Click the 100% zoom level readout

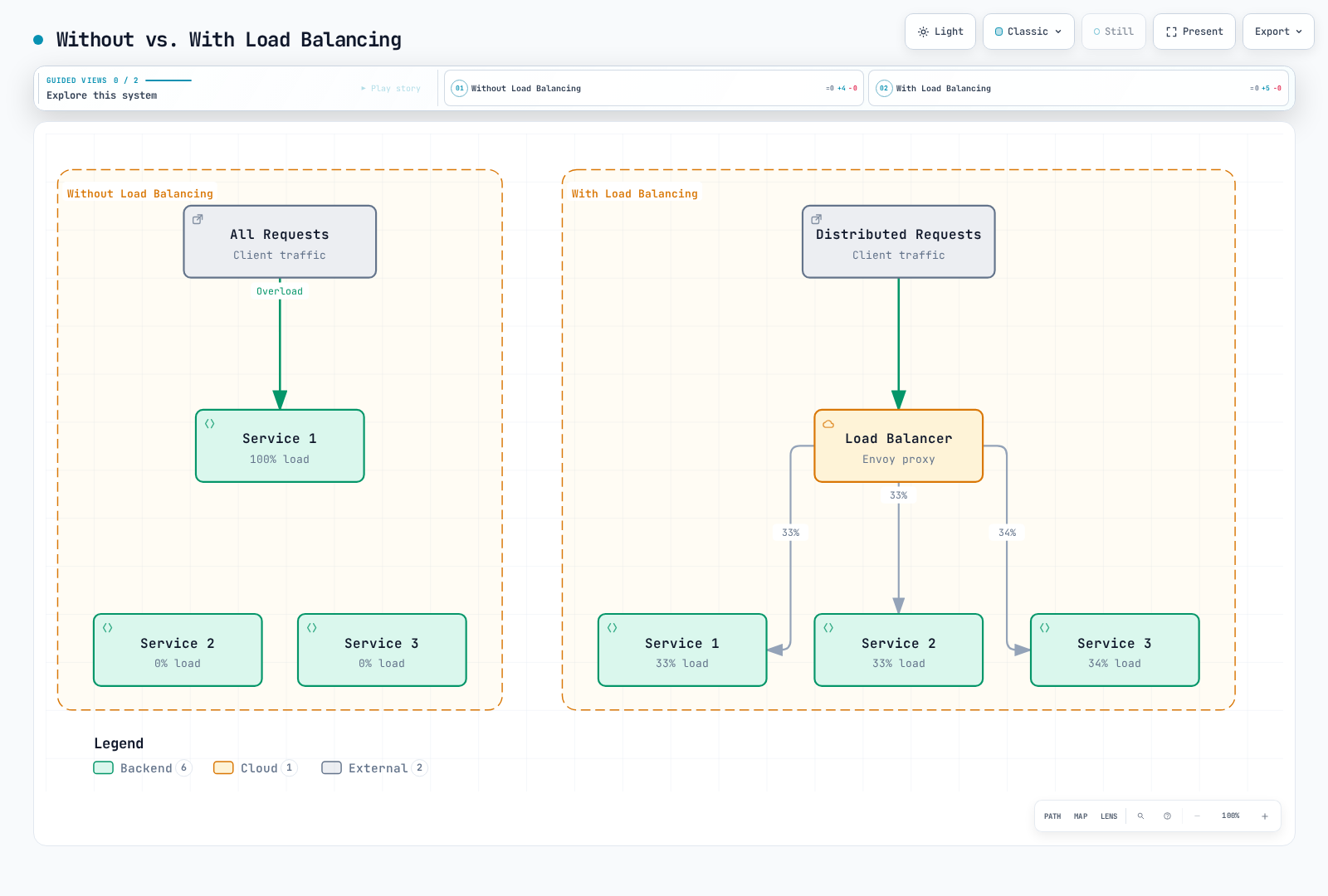(1231, 816)
